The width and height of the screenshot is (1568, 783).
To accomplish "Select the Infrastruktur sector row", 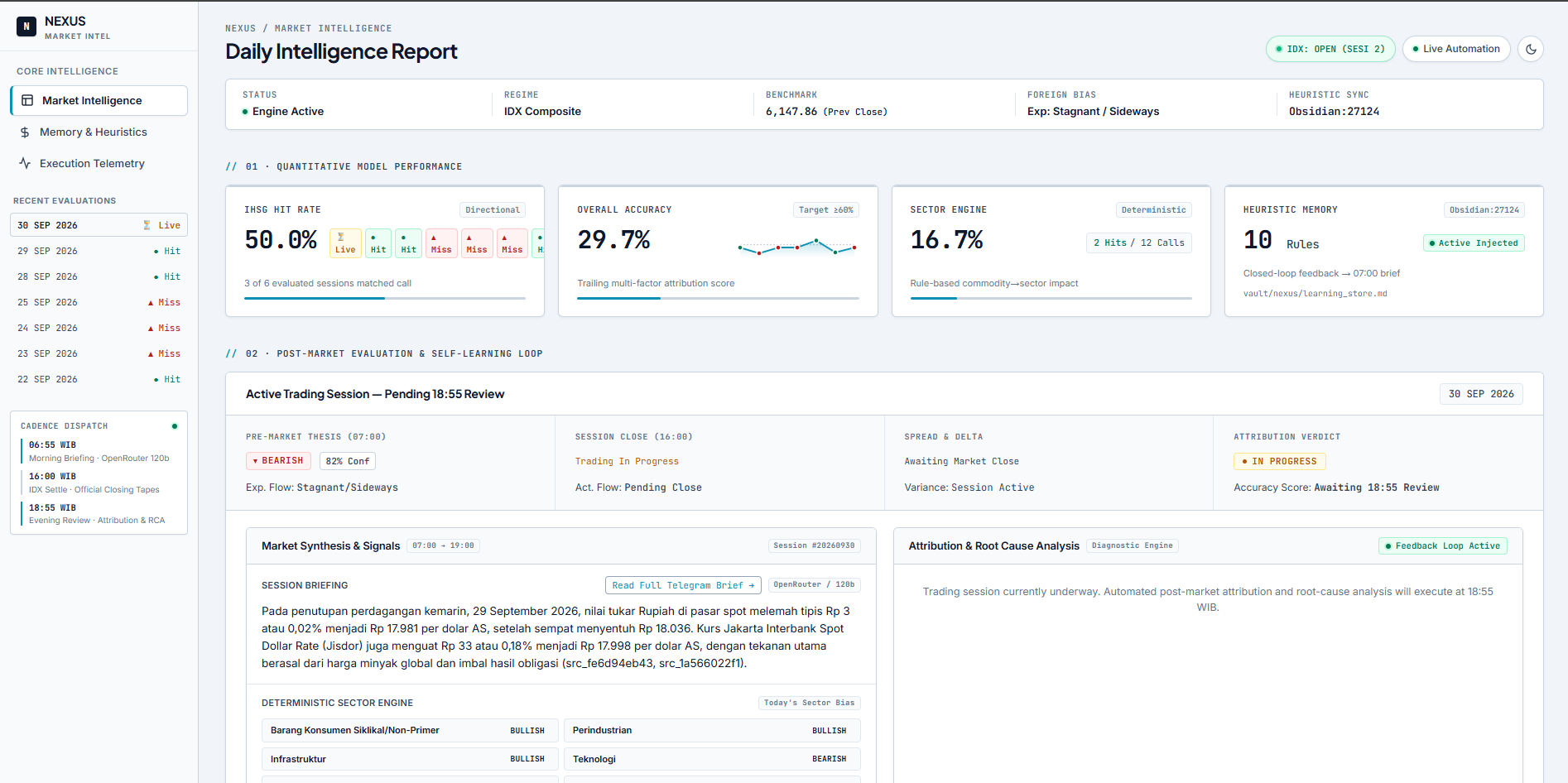I will (x=410, y=759).
